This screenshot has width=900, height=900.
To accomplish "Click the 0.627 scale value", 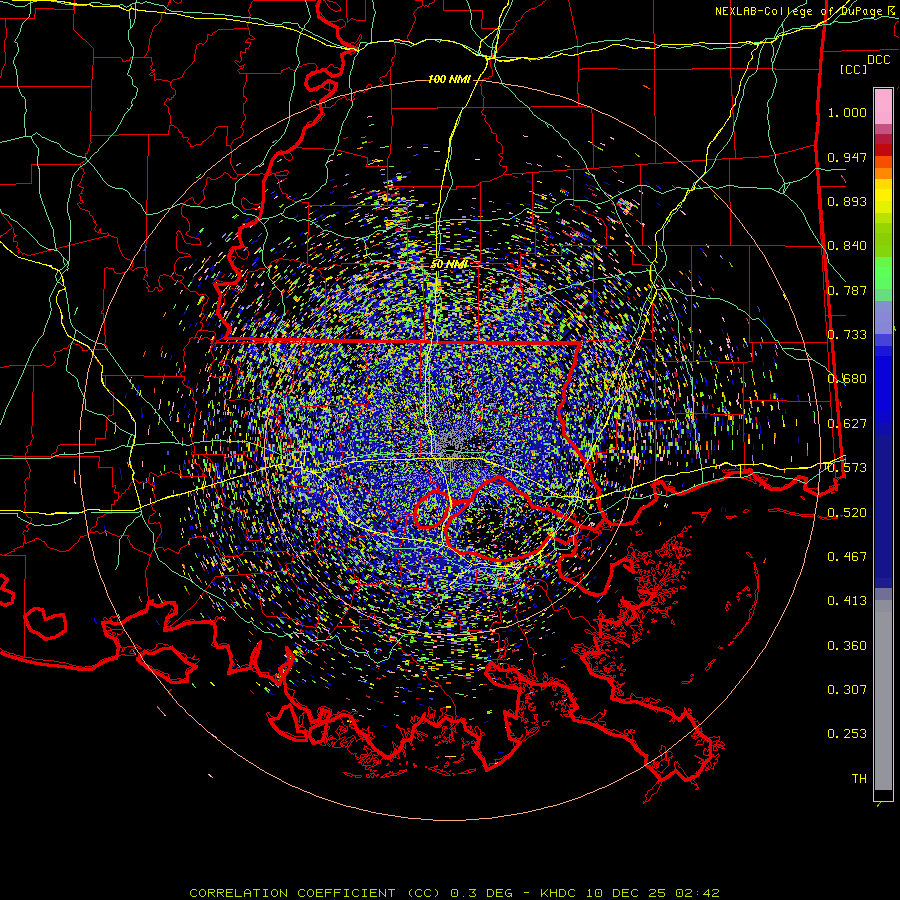I will pos(847,424).
